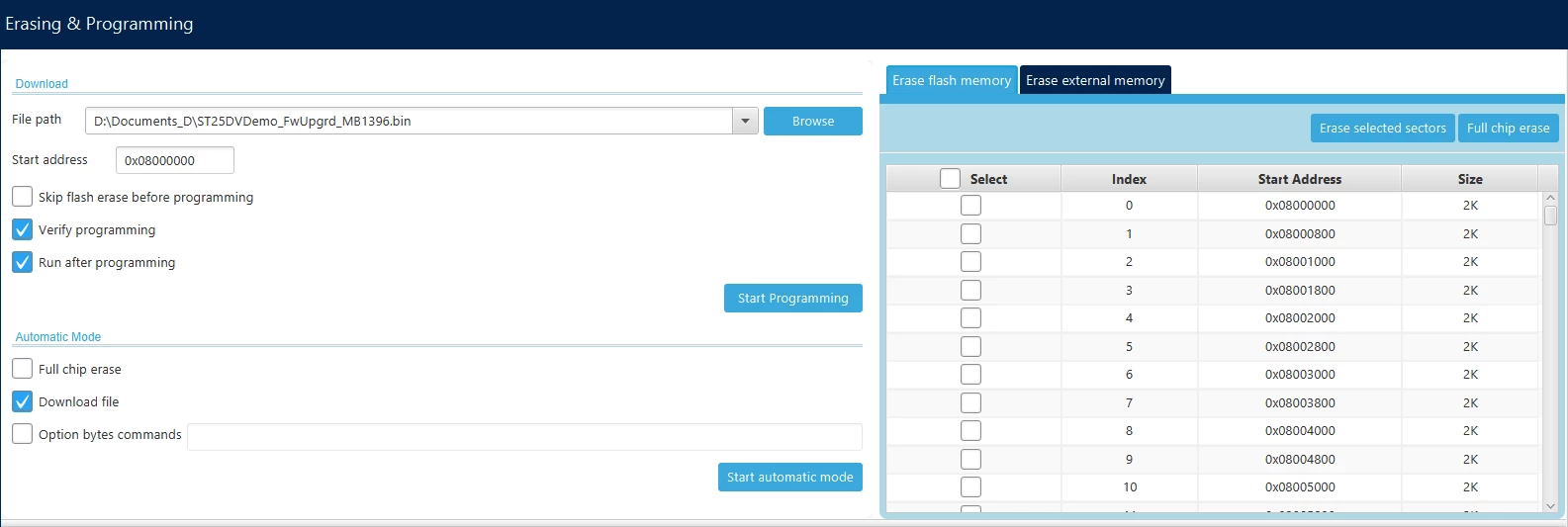Click the sector table scroll down arrow
1568x527 pixels.
(x=1550, y=505)
